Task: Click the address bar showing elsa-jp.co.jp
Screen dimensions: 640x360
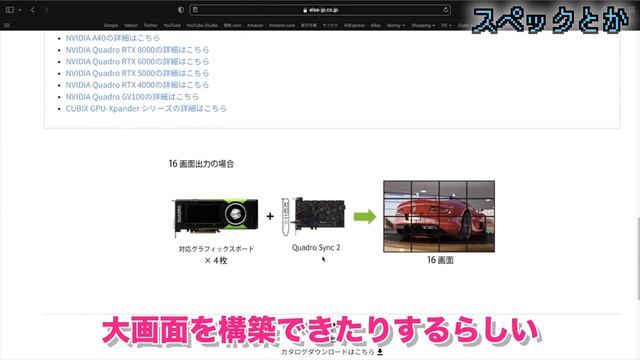Action: point(320,10)
